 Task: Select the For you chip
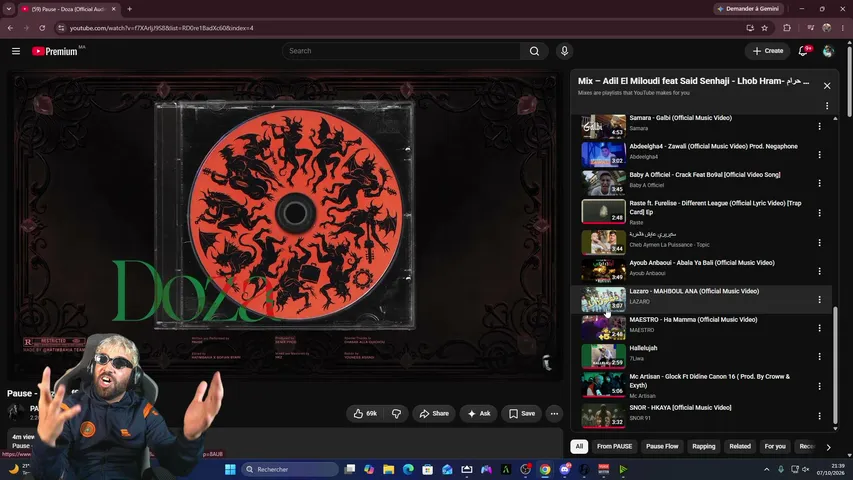click(x=775, y=446)
